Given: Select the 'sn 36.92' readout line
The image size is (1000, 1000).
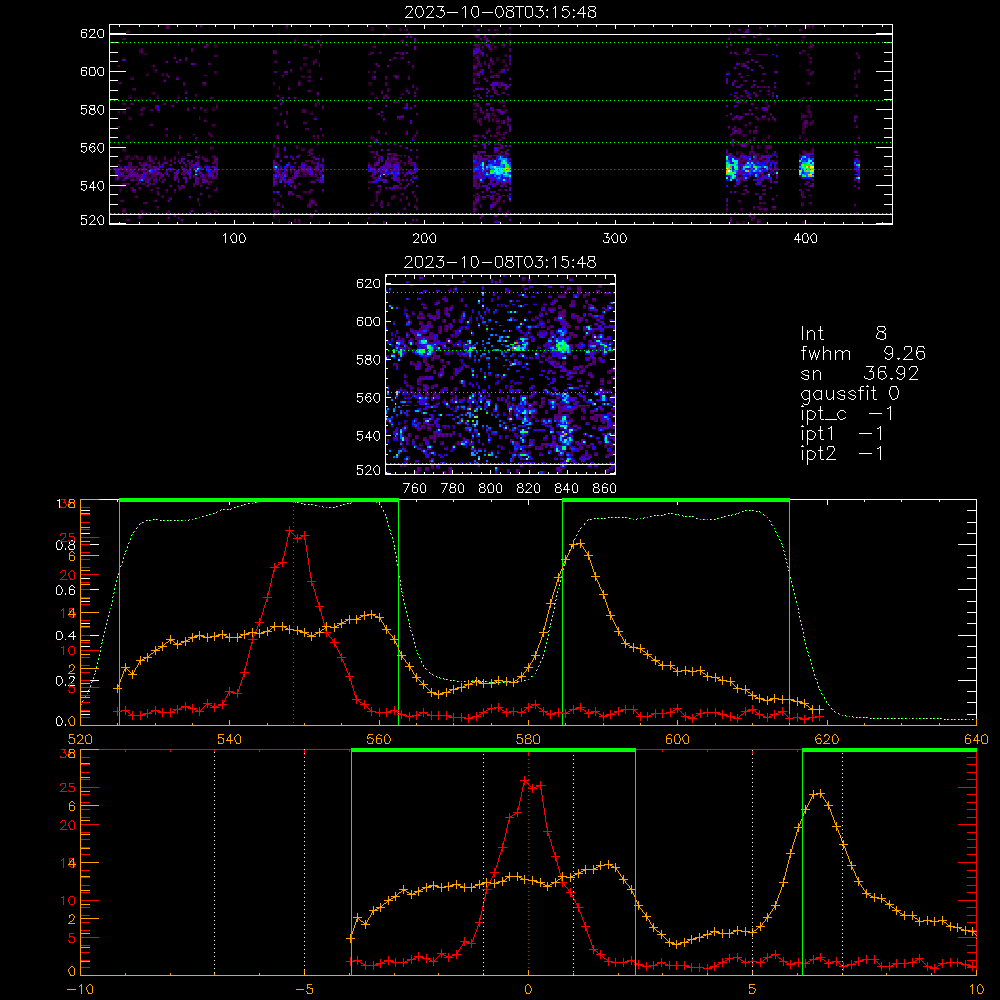Looking at the screenshot, I should pos(859,373).
